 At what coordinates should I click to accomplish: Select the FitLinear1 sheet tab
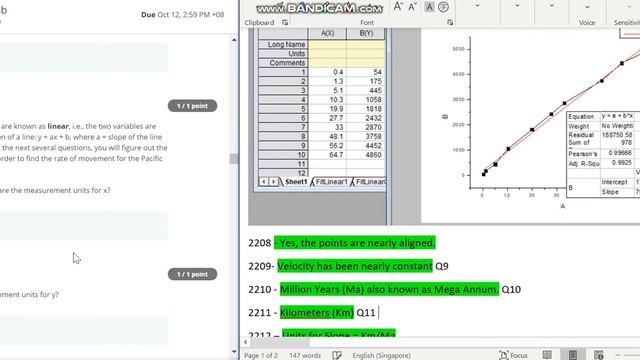point(331,182)
